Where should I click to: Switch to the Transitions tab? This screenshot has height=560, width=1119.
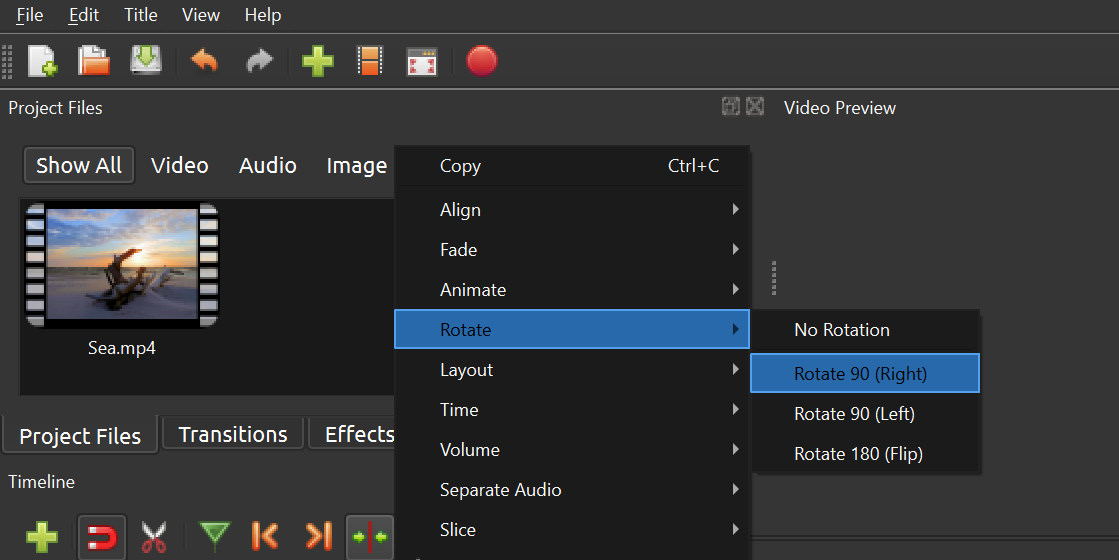233,435
